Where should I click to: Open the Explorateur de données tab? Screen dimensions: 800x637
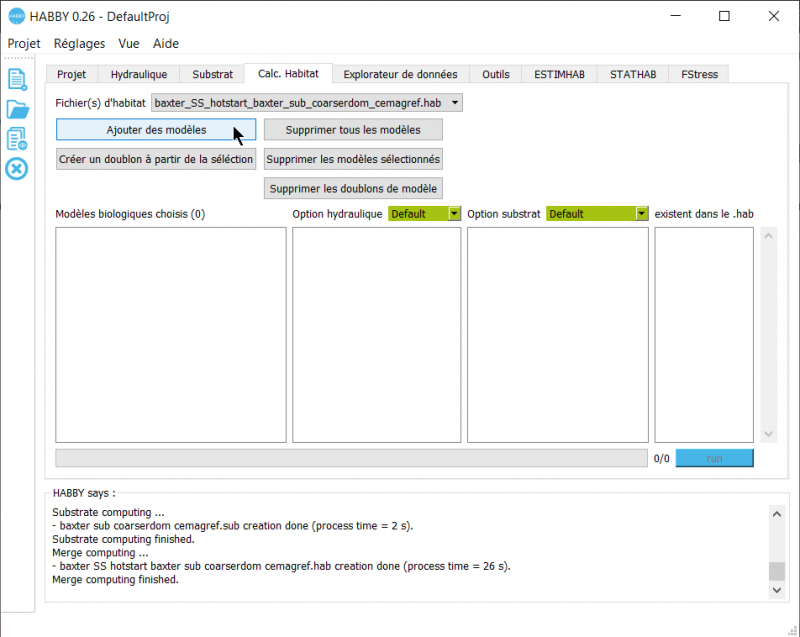tap(400, 73)
